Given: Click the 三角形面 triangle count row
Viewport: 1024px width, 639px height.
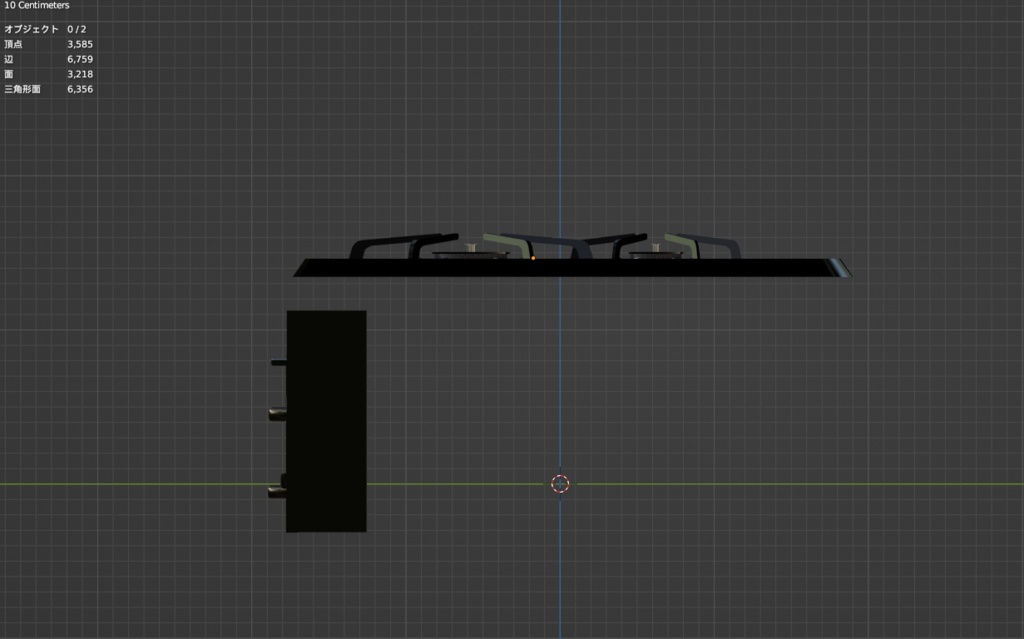Looking at the screenshot, I should pos(48,89).
